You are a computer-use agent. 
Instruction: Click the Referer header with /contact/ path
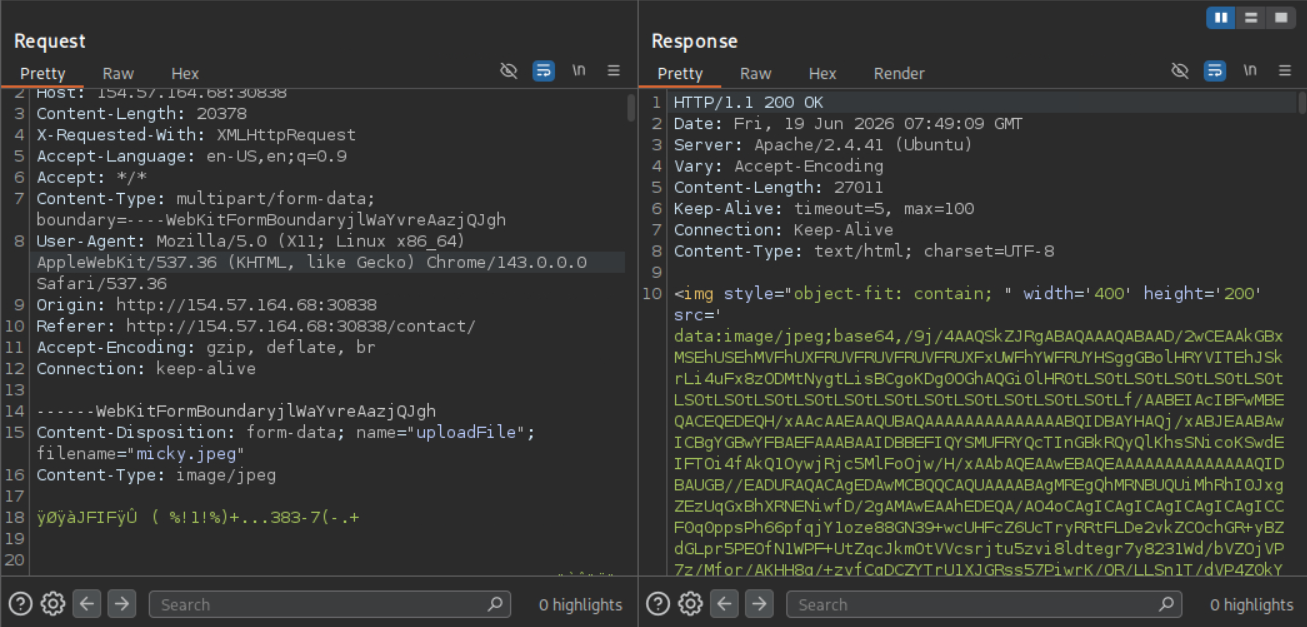[256, 326]
